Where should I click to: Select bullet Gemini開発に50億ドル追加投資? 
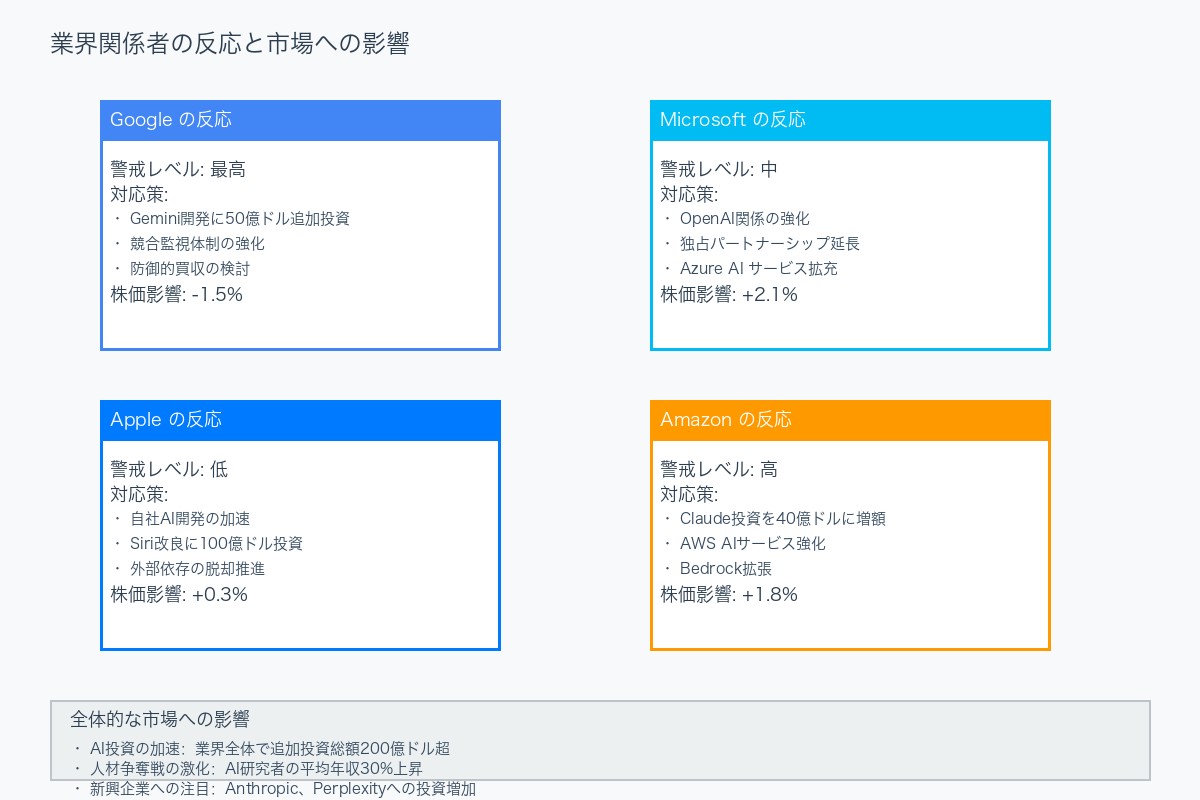[x=231, y=219]
